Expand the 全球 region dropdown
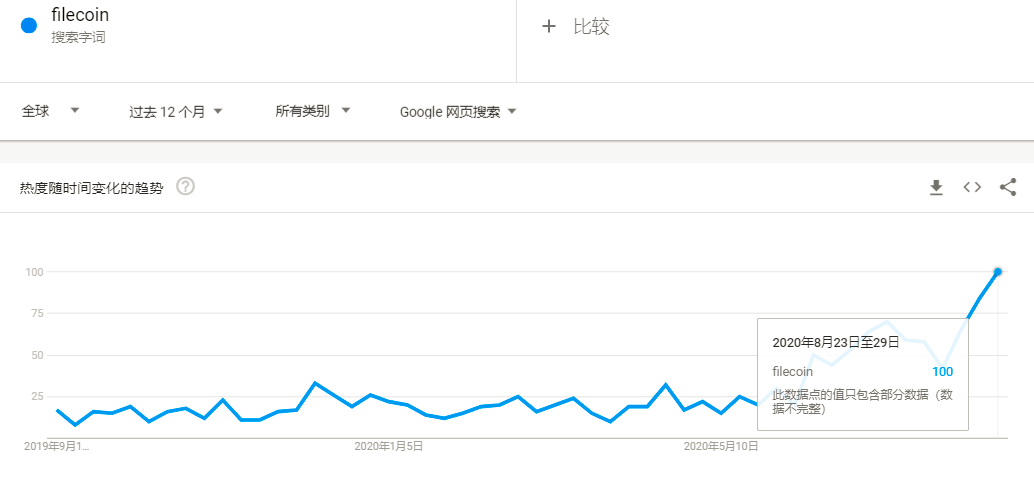The image size is (1034, 482). (x=51, y=111)
